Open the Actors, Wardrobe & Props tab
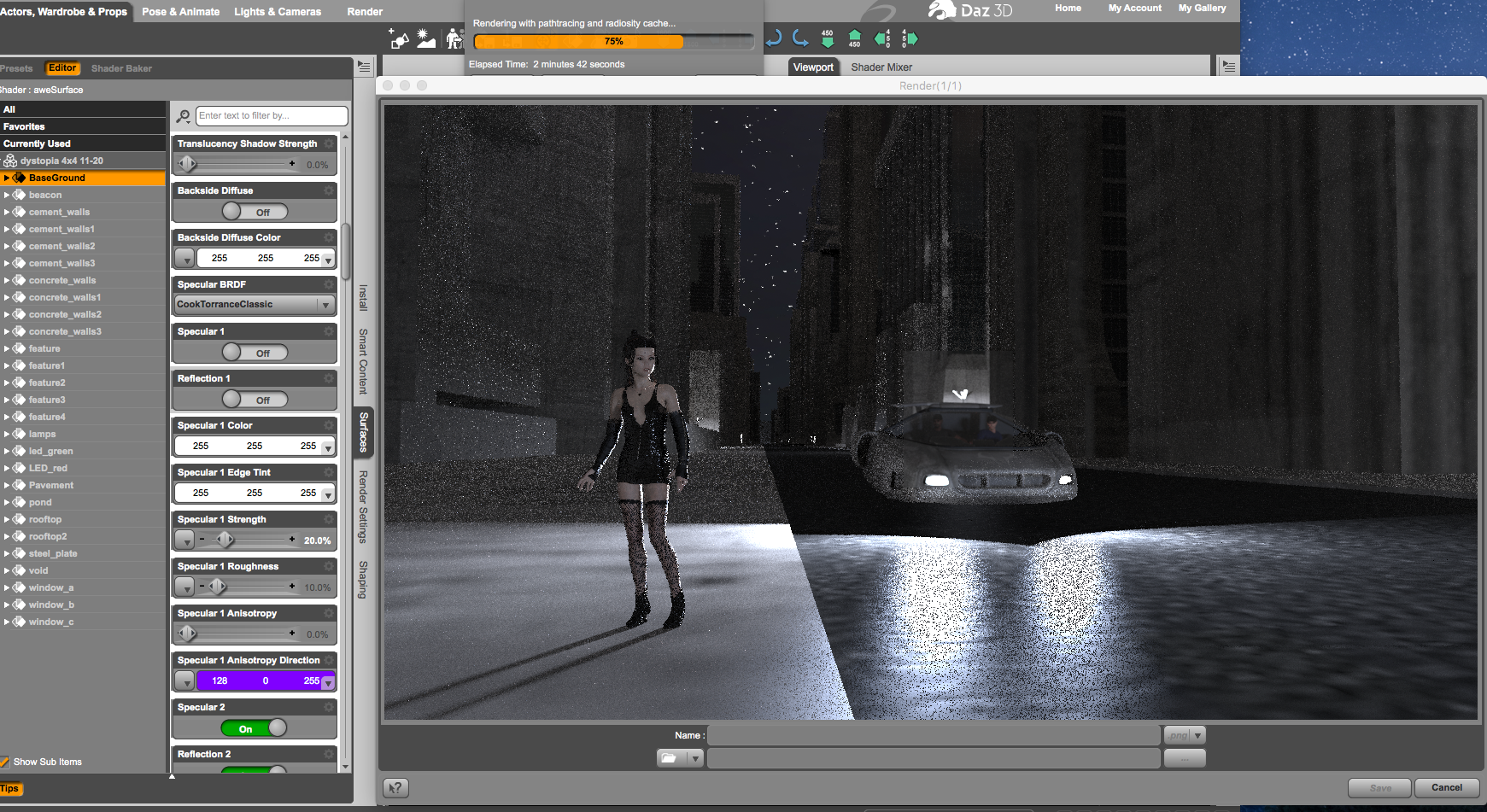Screen dimensions: 1487x812 [64, 11]
